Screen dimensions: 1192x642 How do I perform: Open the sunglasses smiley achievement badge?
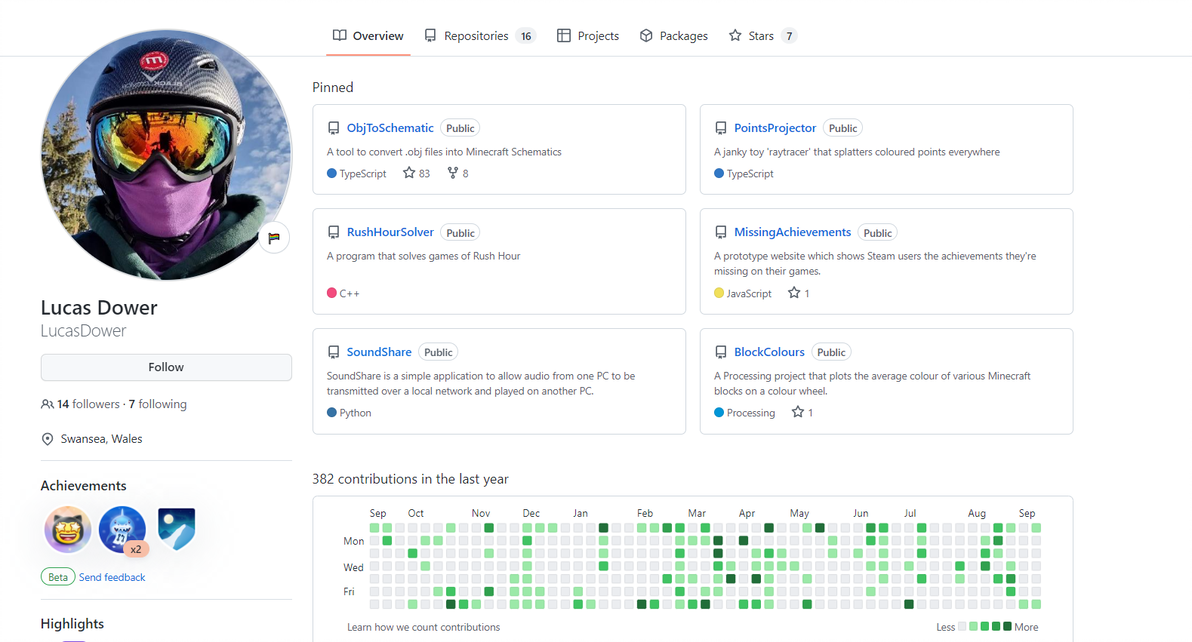(68, 529)
